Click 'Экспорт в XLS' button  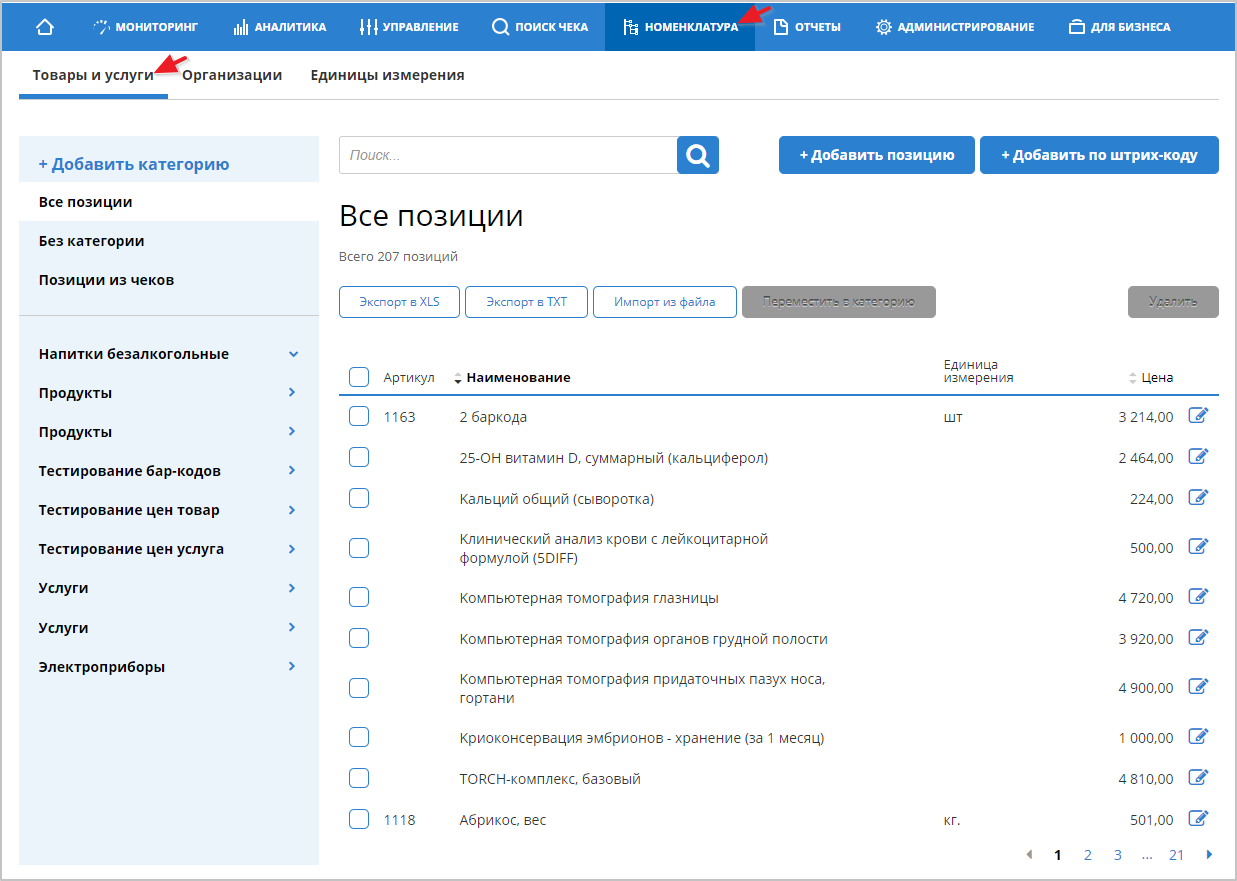click(399, 302)
